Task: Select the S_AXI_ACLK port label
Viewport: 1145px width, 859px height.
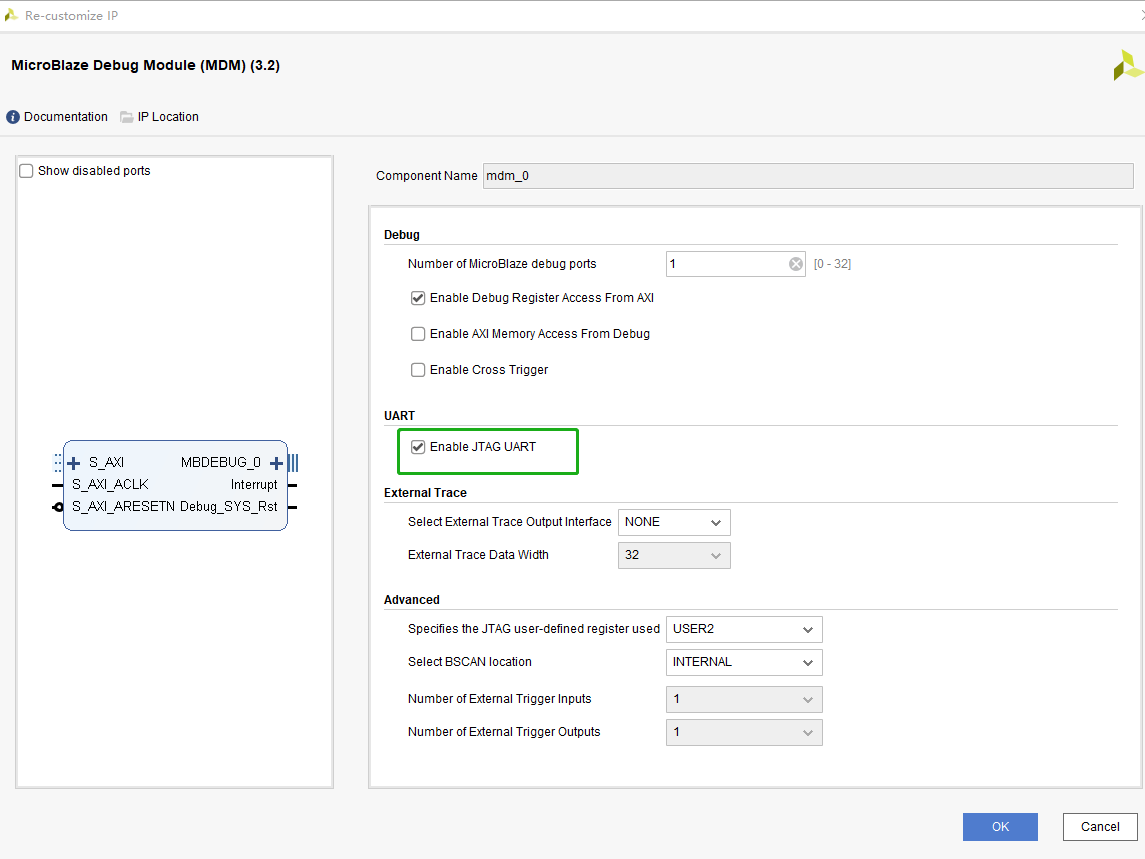Action: click(x=110, y=485)
